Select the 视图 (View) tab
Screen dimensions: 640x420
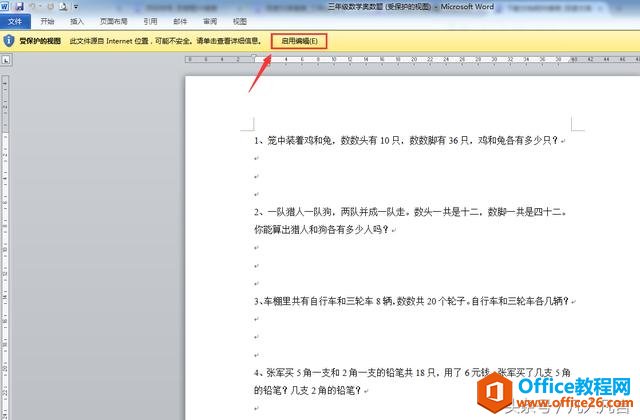(x=239, y=20)
